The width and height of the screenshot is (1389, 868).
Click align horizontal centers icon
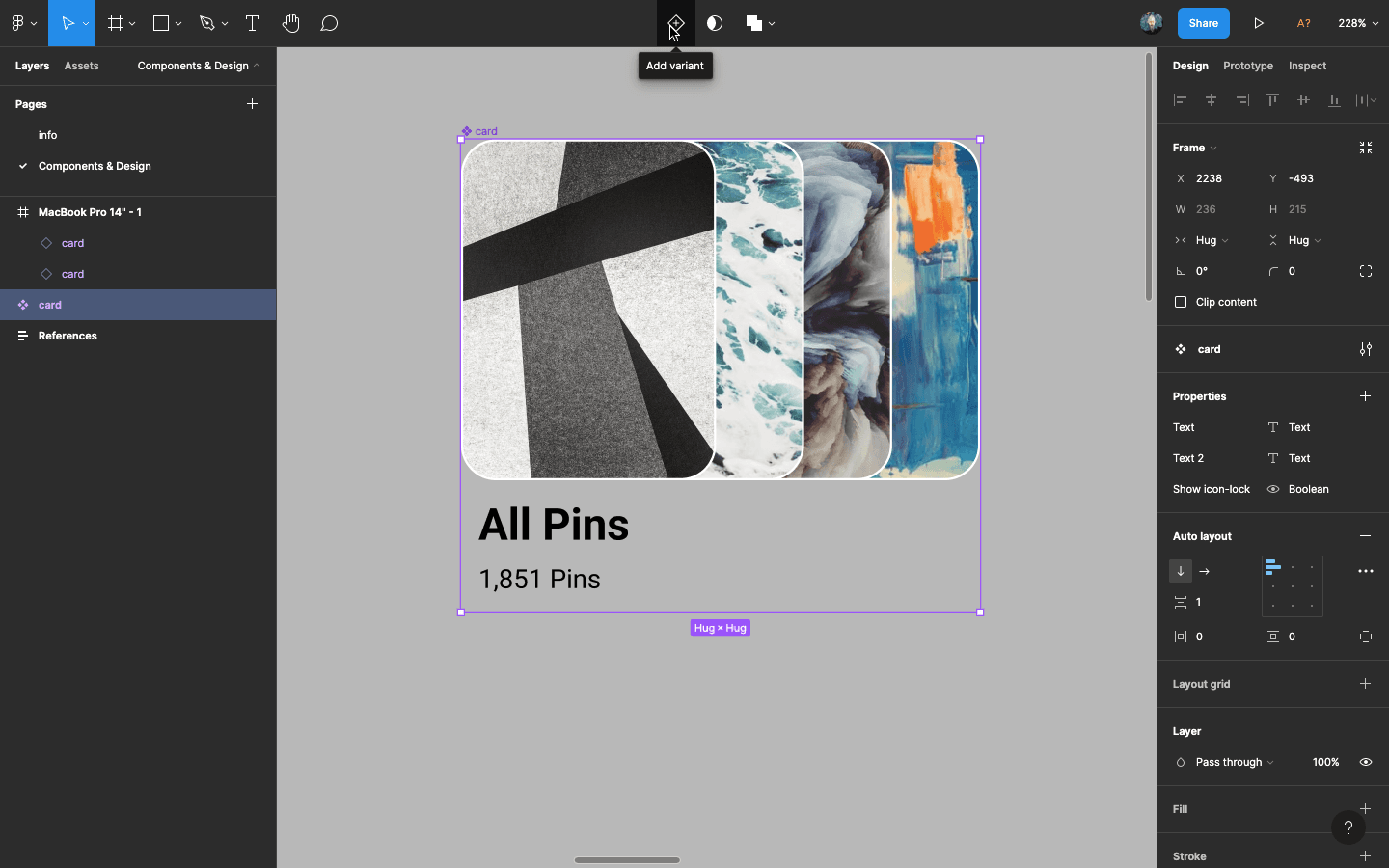[x=1211, y=99]
